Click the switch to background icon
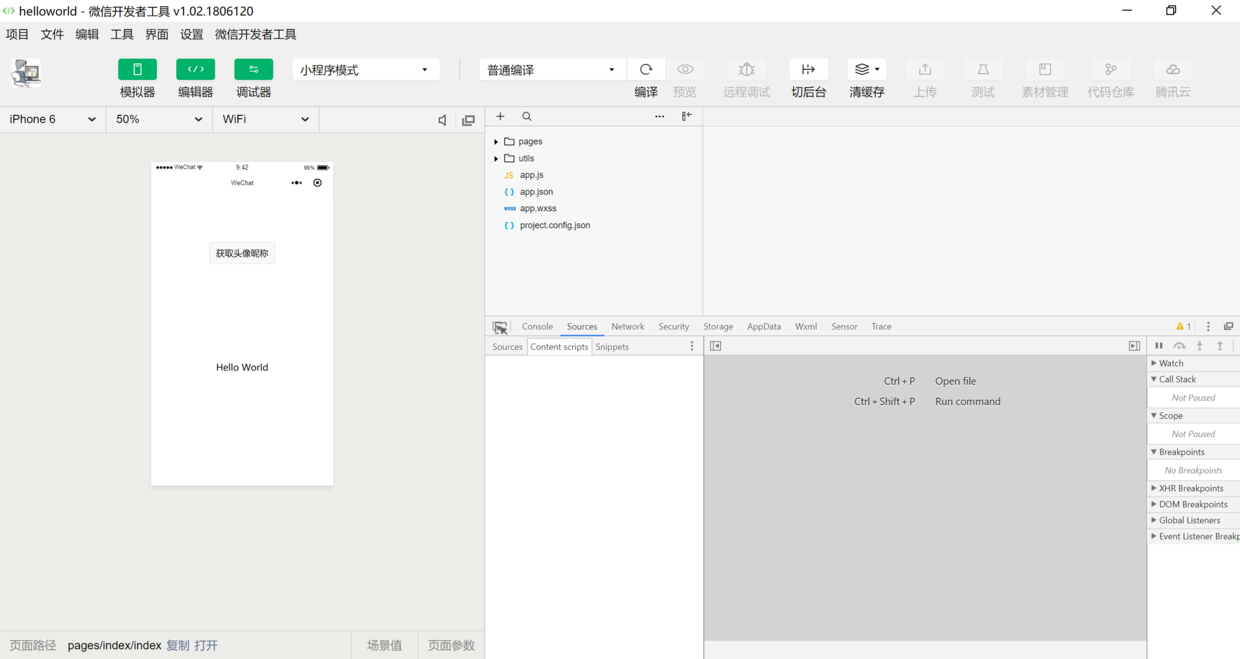 (x=808, y=69)
